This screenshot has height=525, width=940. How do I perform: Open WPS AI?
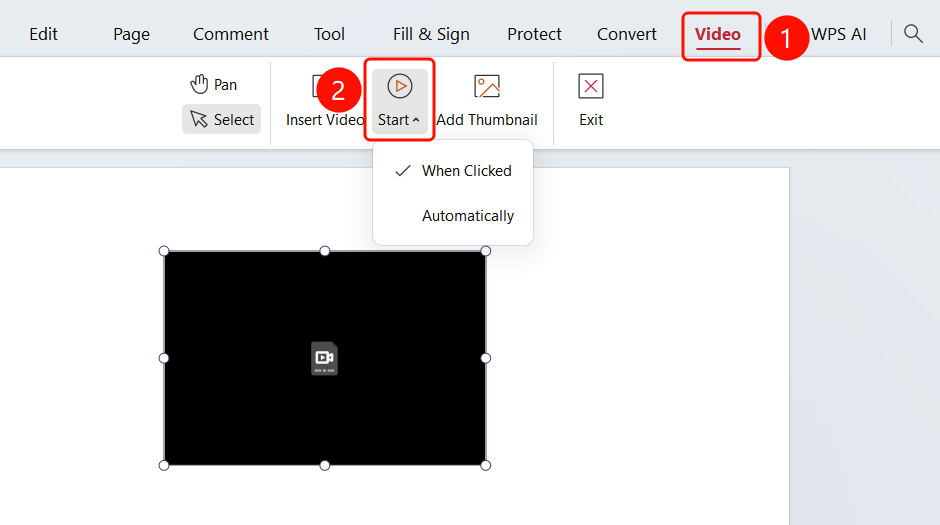[839, 34]
